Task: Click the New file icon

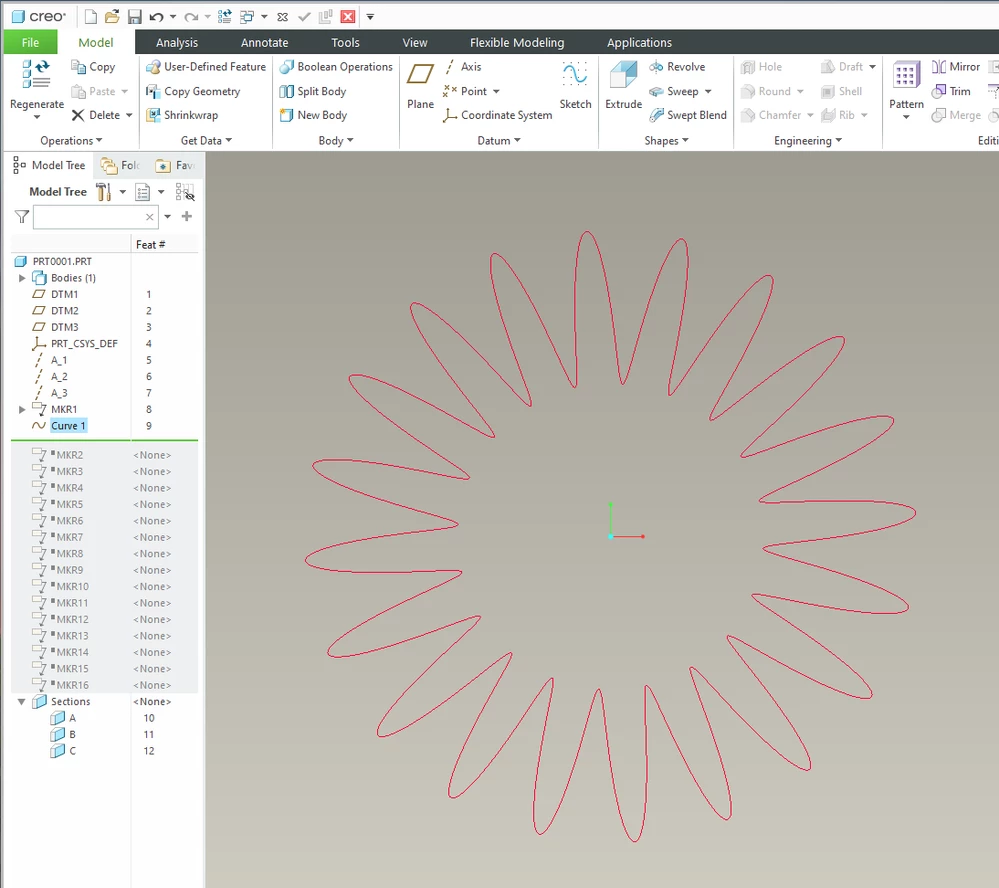Action: click(90, 17)
